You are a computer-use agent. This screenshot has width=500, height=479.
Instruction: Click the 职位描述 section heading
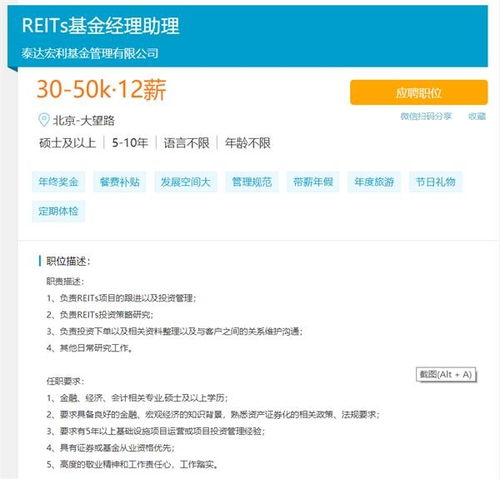point(68,261)
